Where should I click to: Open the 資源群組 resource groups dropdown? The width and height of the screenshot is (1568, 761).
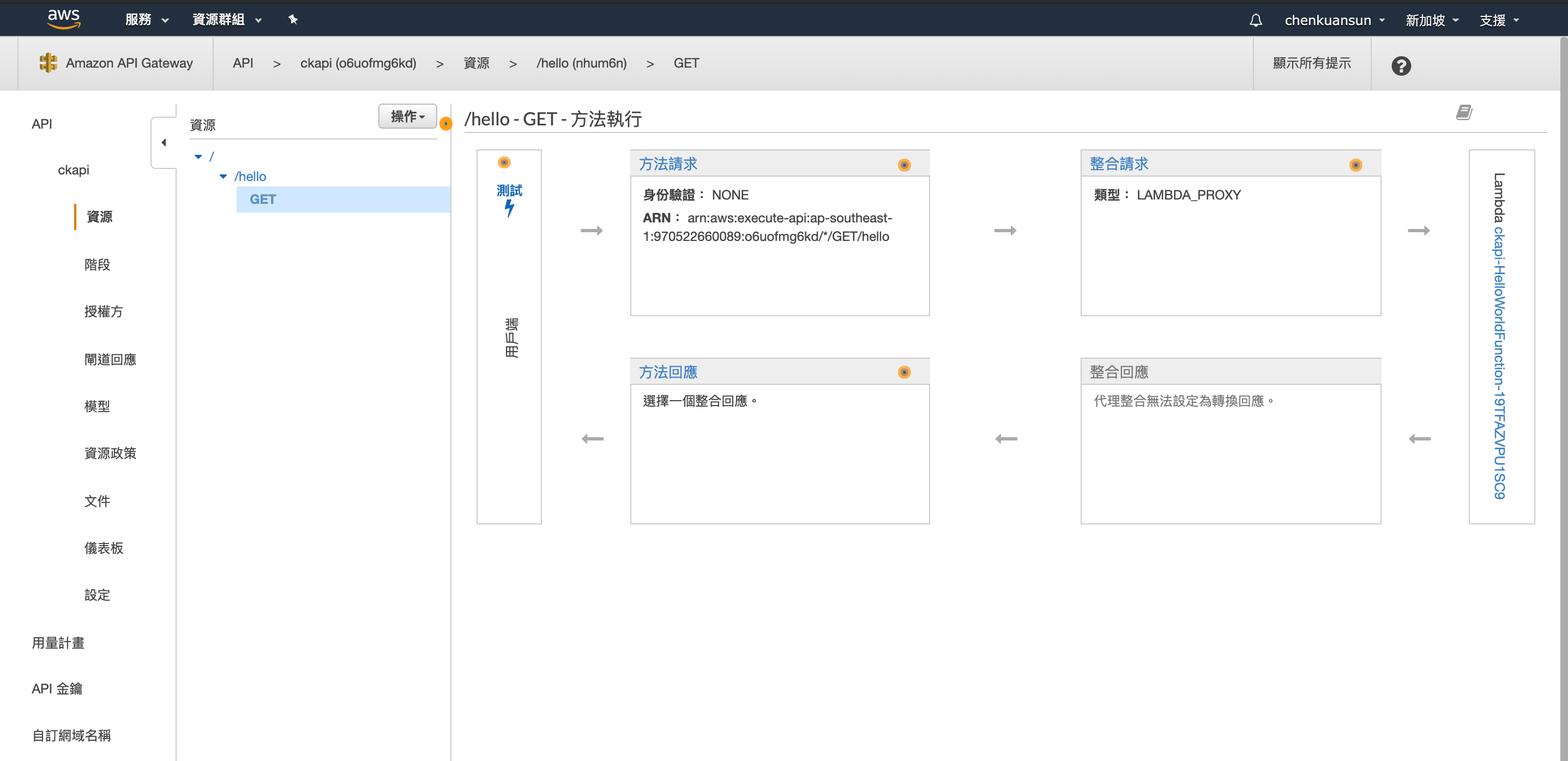[x=226, y=20]
